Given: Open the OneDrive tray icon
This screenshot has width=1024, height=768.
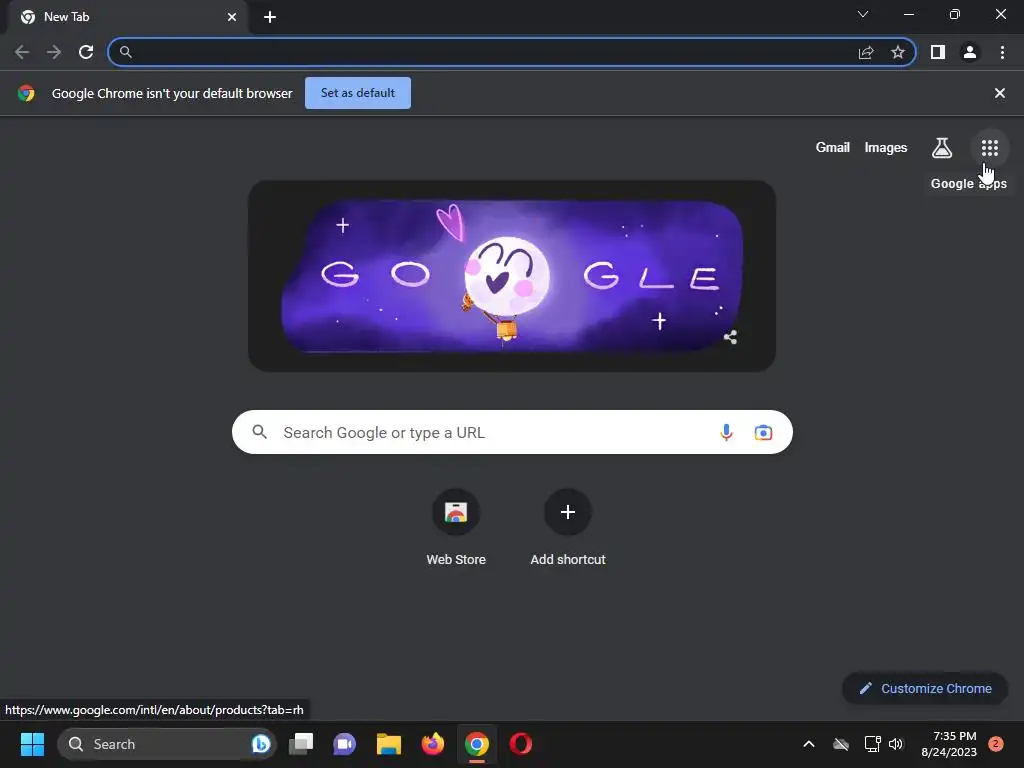Looking at the screenshot, I should pos(841,744).
